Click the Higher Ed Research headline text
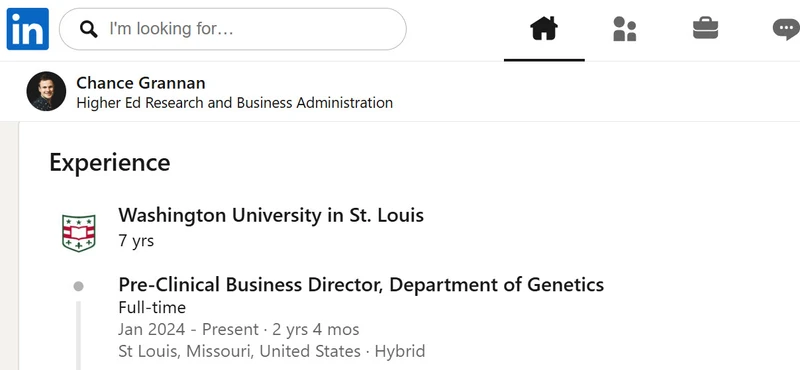The image size is (800, 370). (235, 103)
